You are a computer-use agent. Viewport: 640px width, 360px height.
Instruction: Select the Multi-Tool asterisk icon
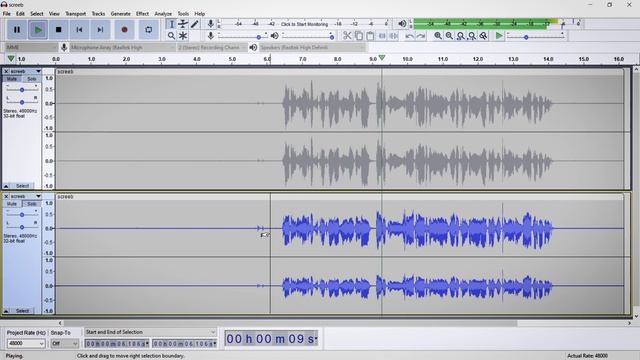183,36
